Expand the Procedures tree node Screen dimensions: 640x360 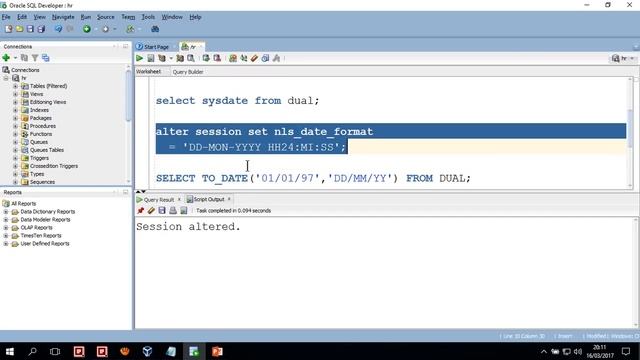pyautogui.click(x=16, y=126)
